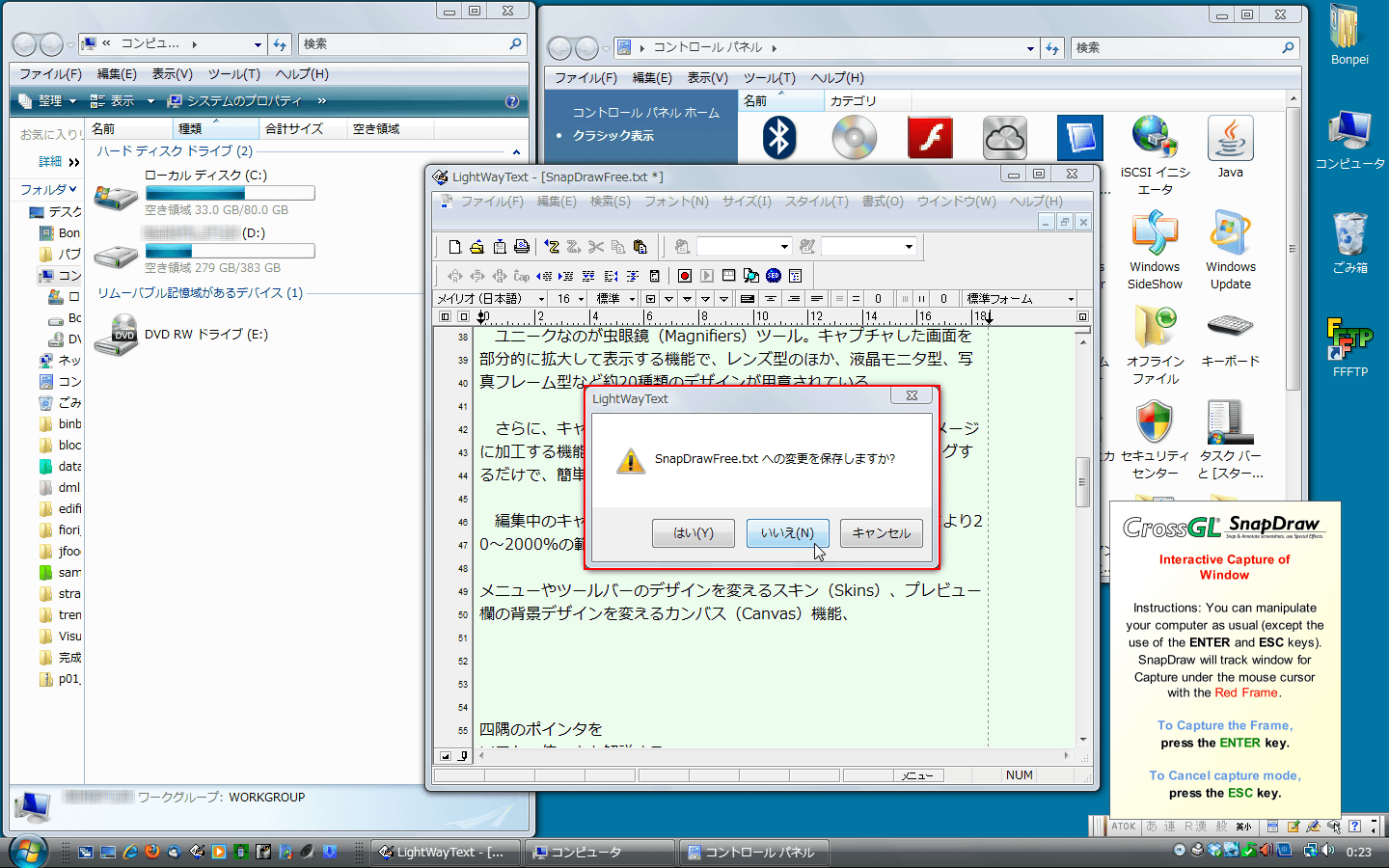Click the いいえ(N) button in save dialog
This screenshot has height=868, width=1389.
point(787,533)
